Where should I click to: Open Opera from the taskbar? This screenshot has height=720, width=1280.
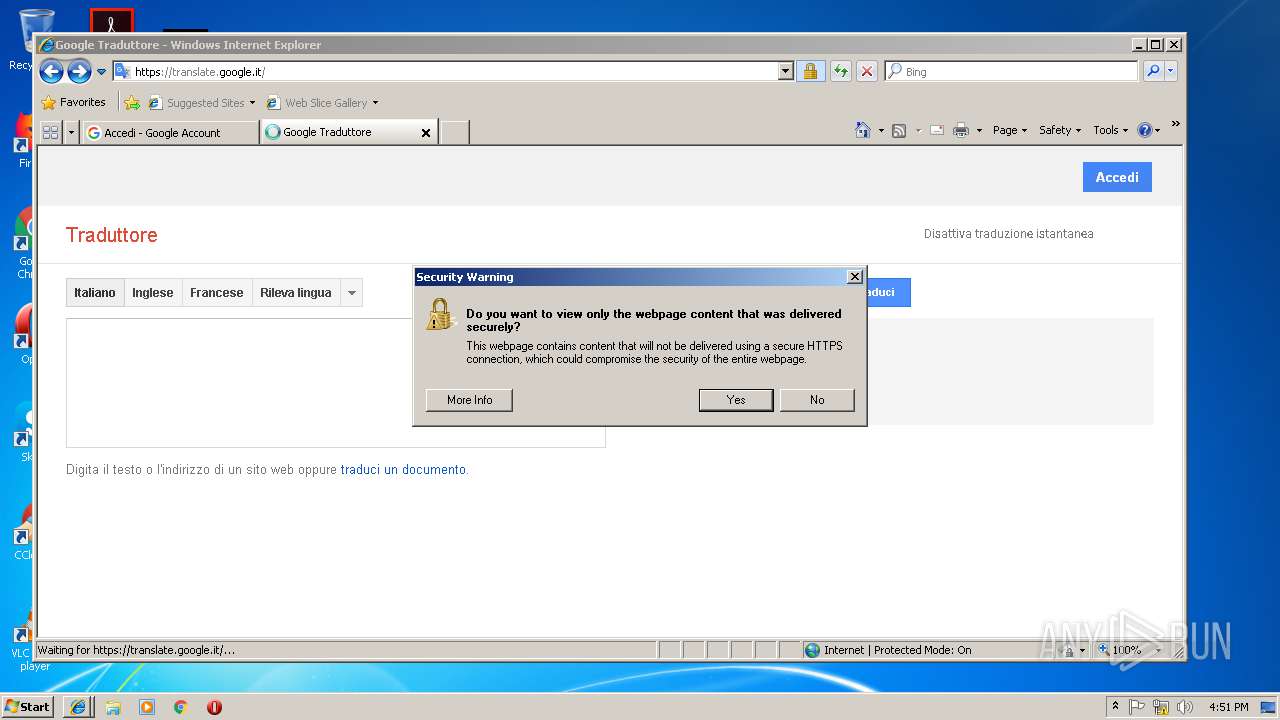tap(214, 707)
